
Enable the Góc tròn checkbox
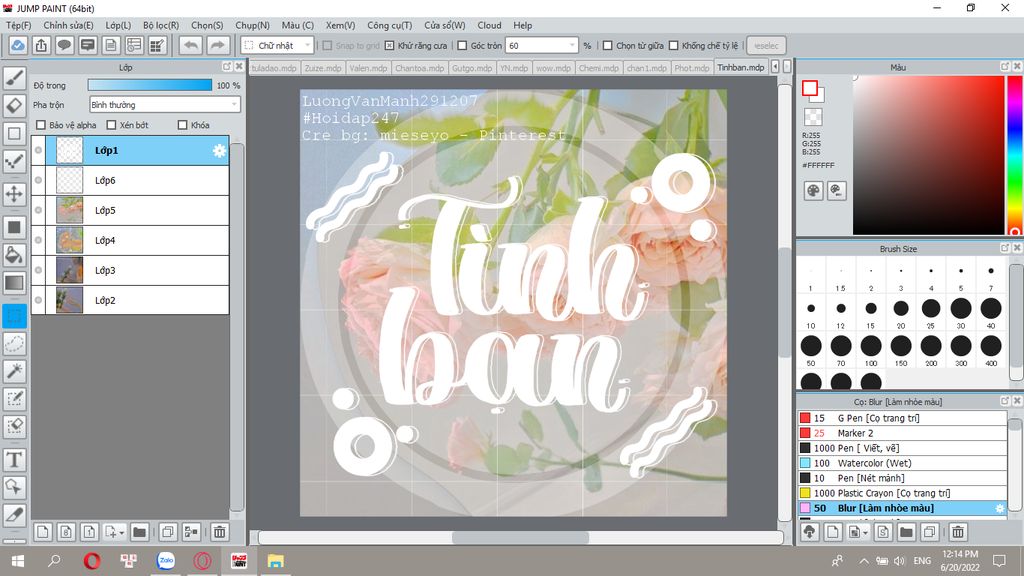click(x=462, y=46)
